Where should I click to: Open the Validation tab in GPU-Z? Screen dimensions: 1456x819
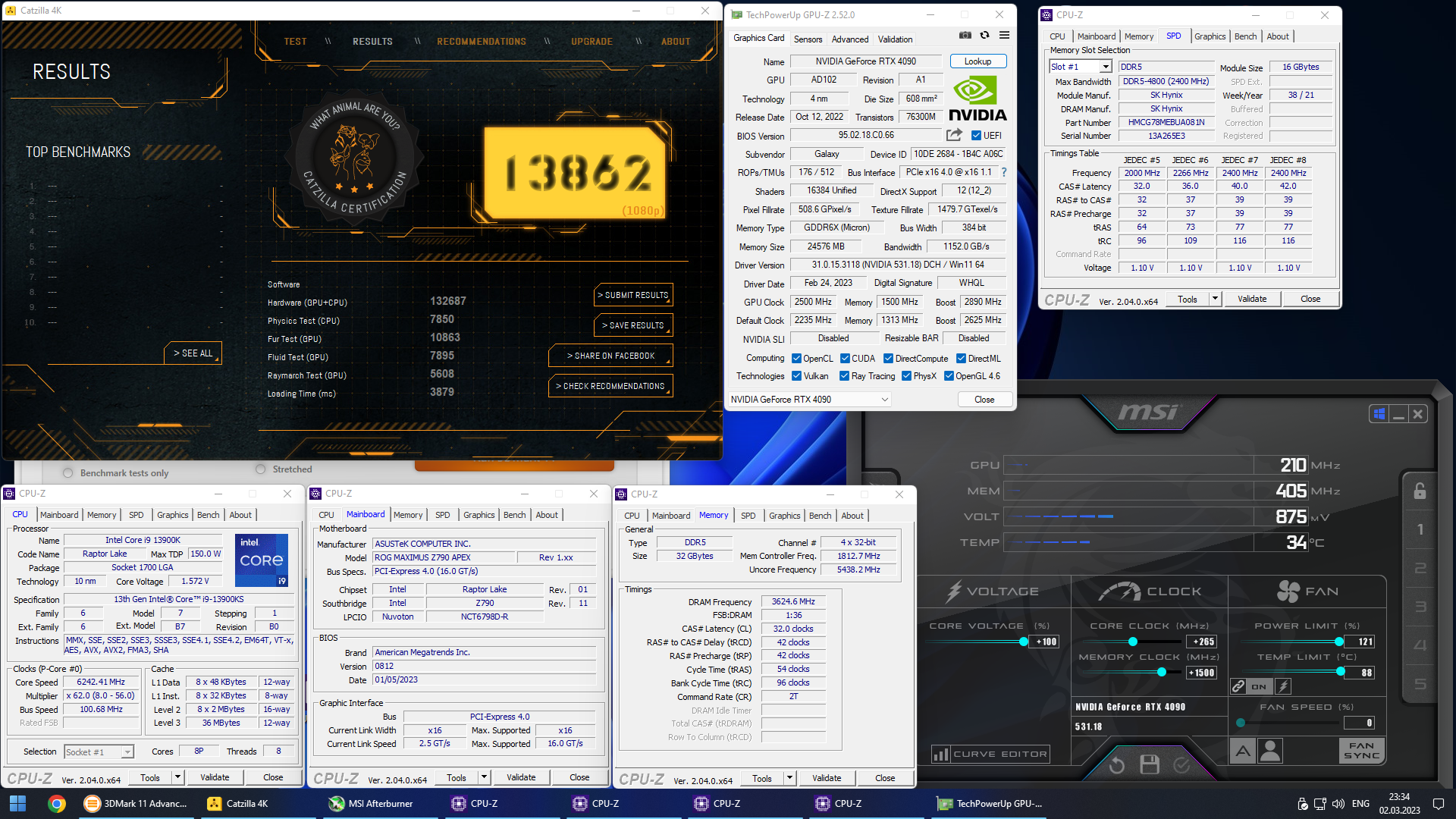click(x=895, y=39)
